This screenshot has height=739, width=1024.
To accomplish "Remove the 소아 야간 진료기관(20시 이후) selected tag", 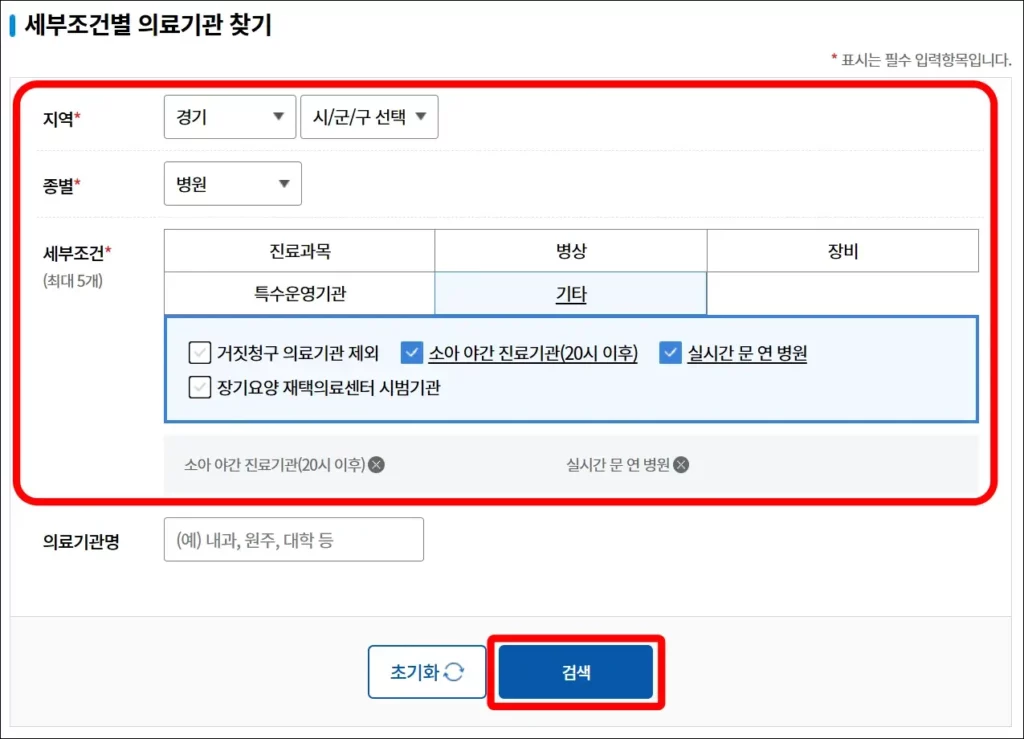I will click(x=377, y=465).
